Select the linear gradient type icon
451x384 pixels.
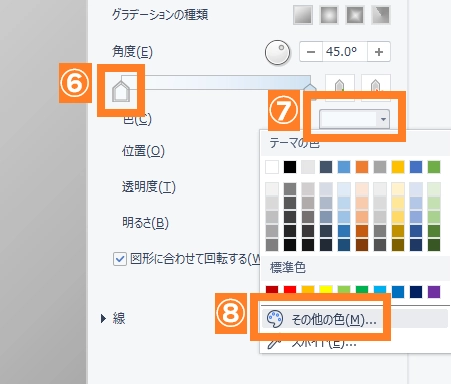[x=303, y=15]
